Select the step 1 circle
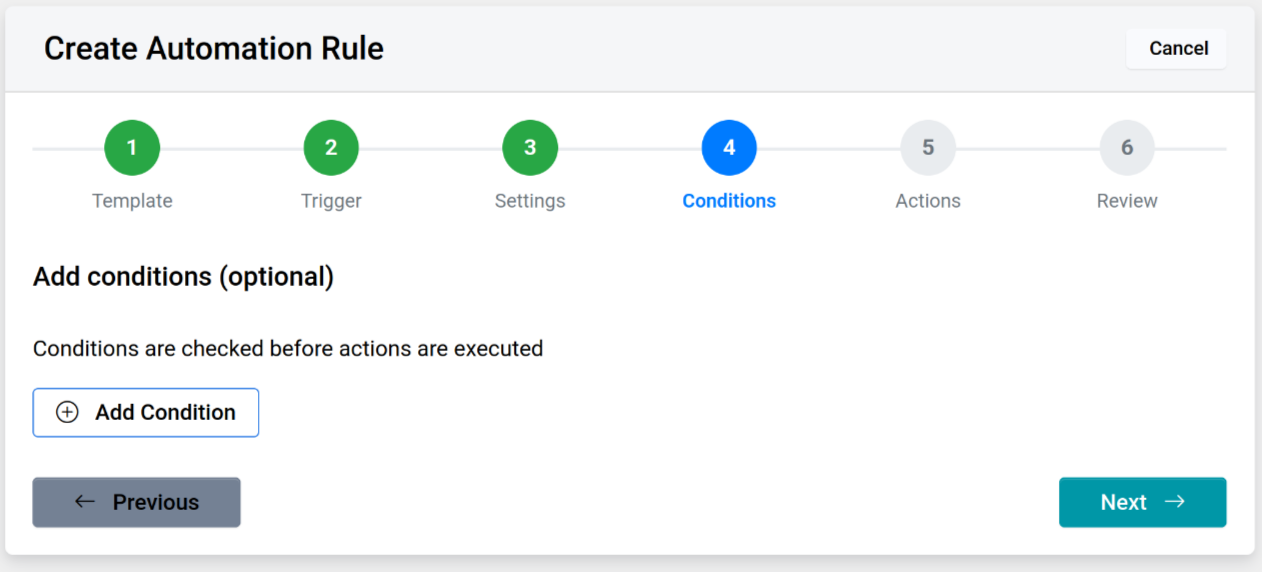The height and width of the screenshot is (572, 1262). pos(132,148)
